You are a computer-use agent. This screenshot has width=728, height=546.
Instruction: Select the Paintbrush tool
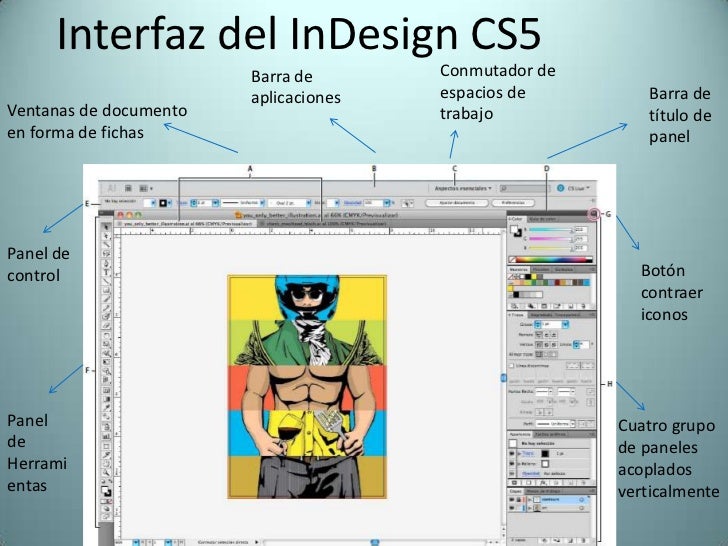pos(106,299)
